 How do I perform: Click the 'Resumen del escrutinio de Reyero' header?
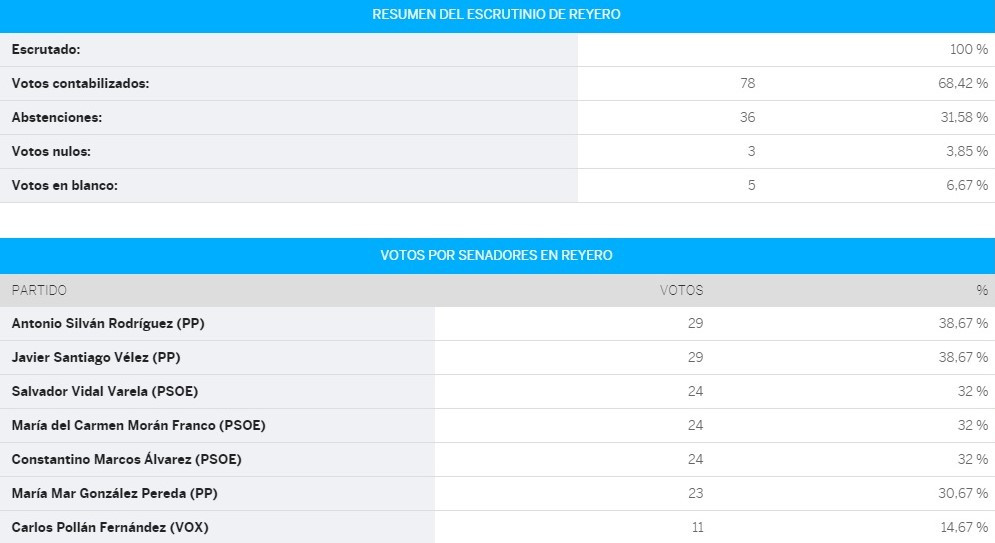[496, 14]
